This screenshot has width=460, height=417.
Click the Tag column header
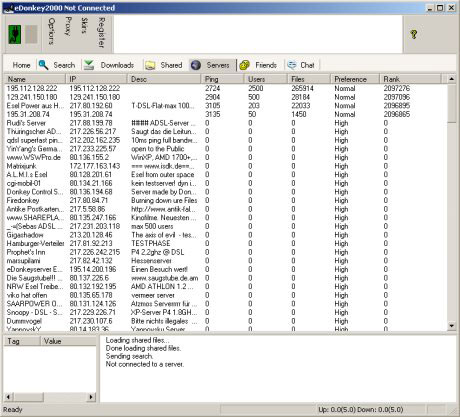pos(21,341)
